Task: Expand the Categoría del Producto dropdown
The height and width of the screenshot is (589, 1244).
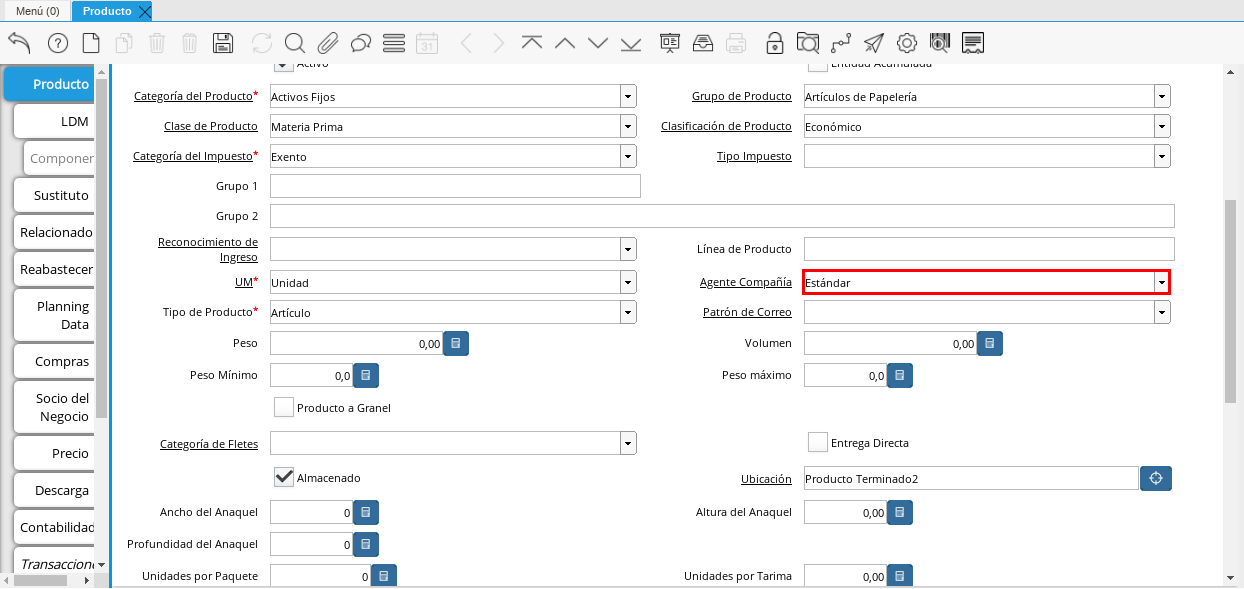Action: tap(628, 97)
